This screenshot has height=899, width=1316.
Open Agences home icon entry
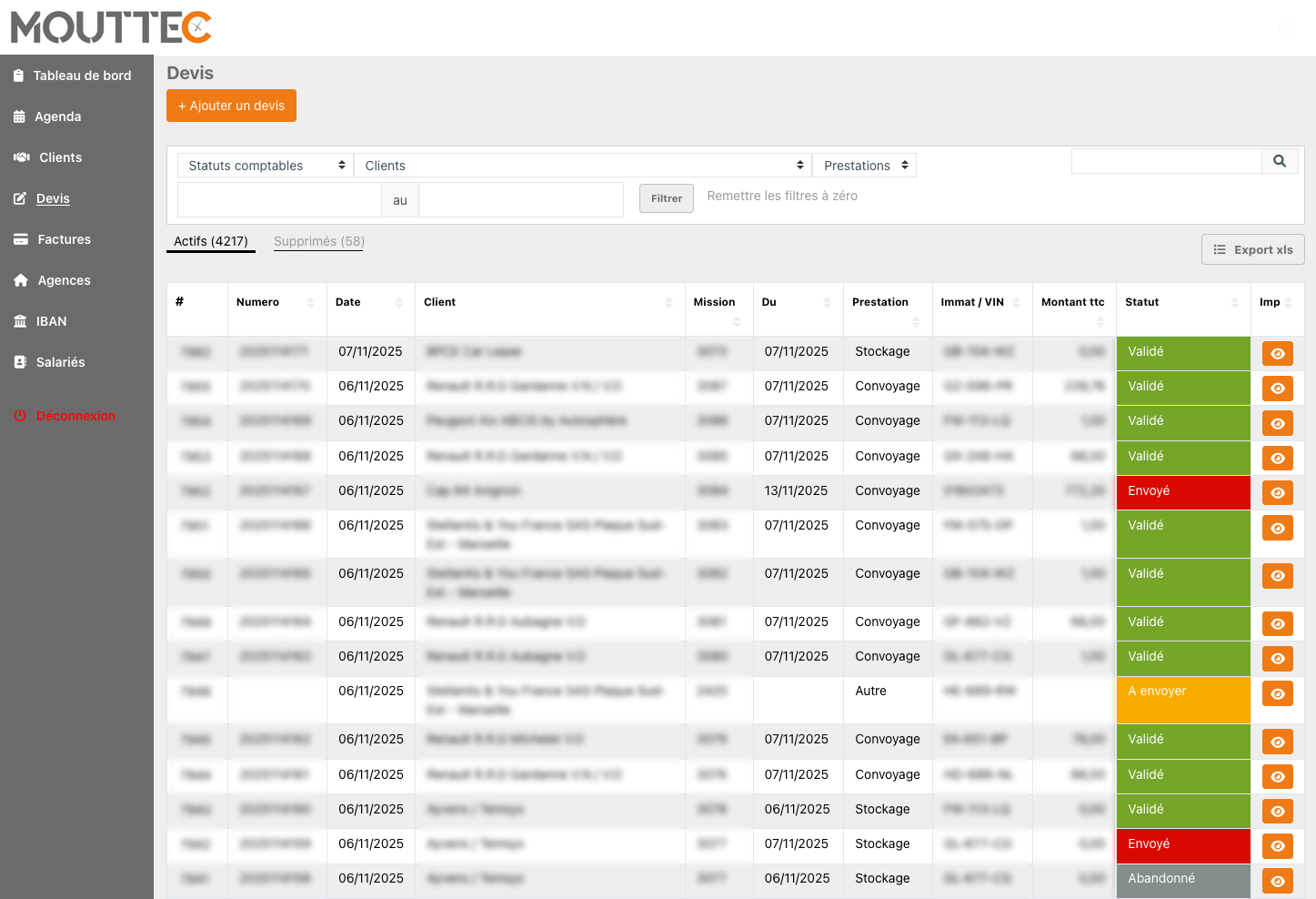click(64, 280)
